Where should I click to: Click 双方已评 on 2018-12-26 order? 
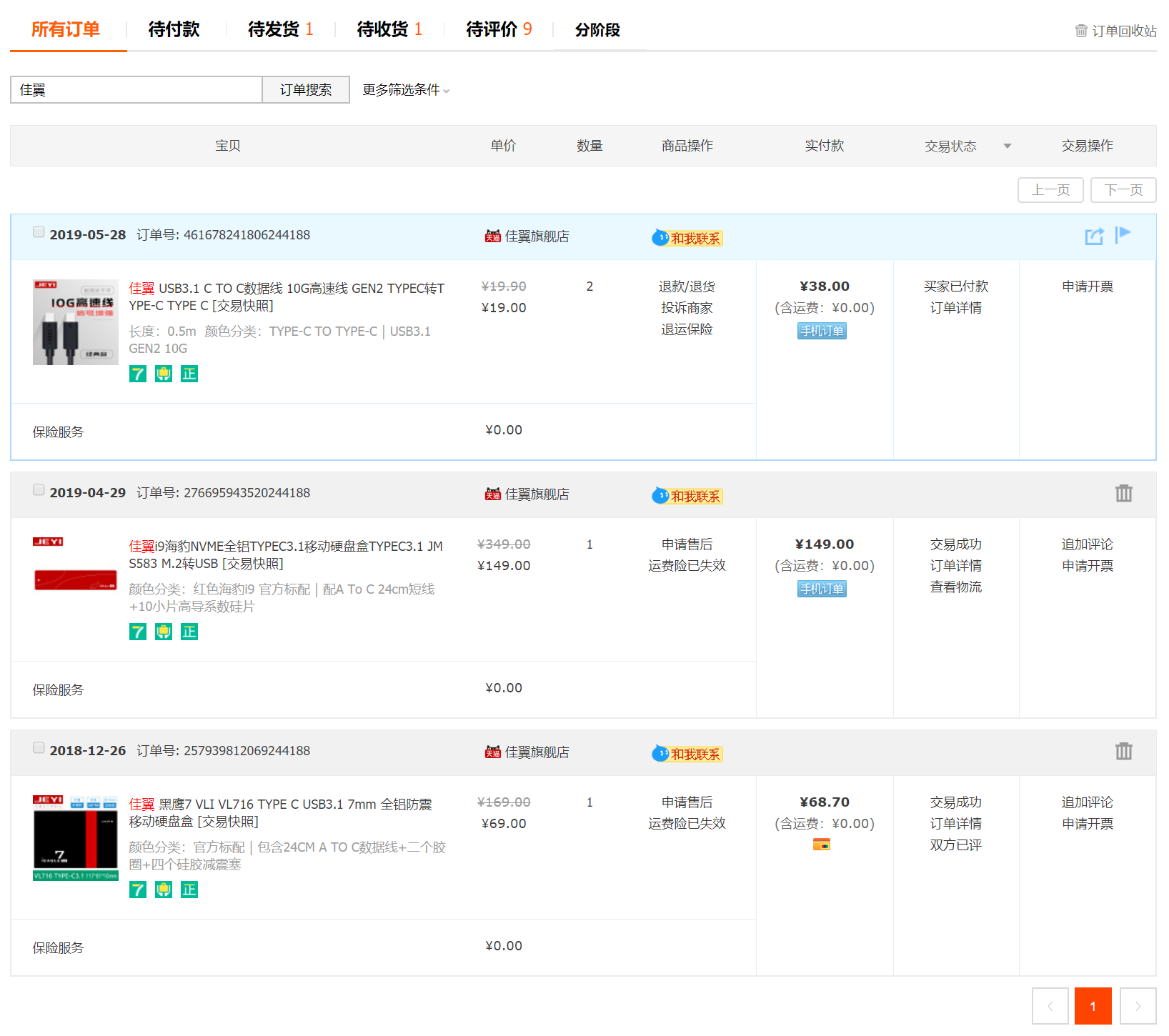[956, 845]
